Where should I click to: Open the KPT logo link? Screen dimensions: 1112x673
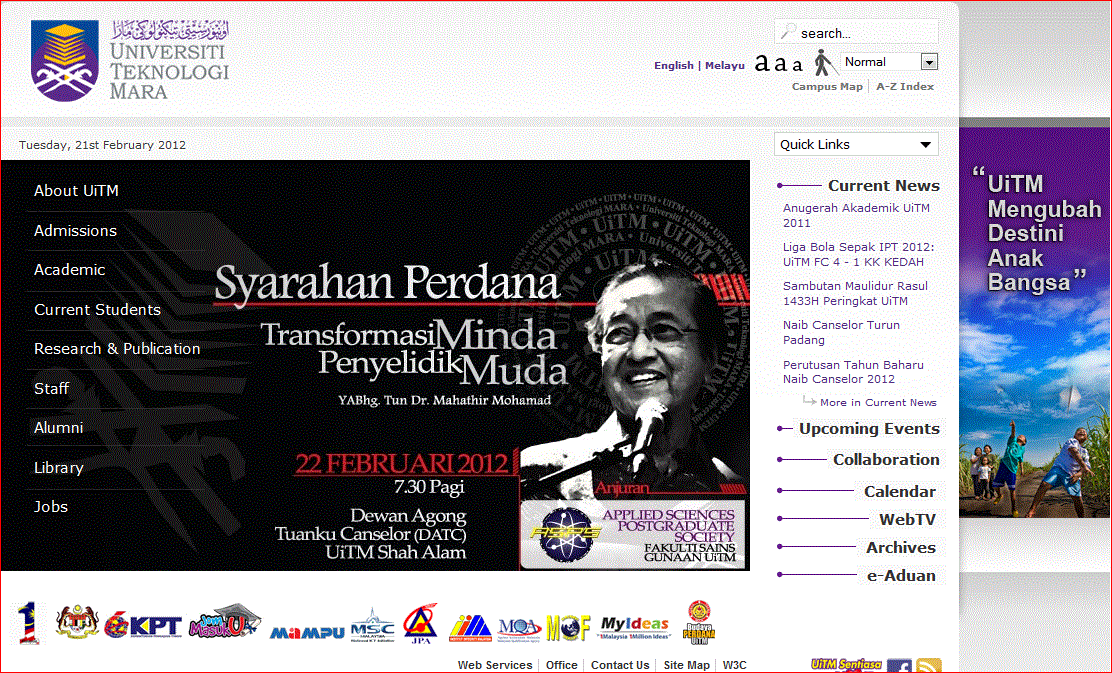click(143, 625)
